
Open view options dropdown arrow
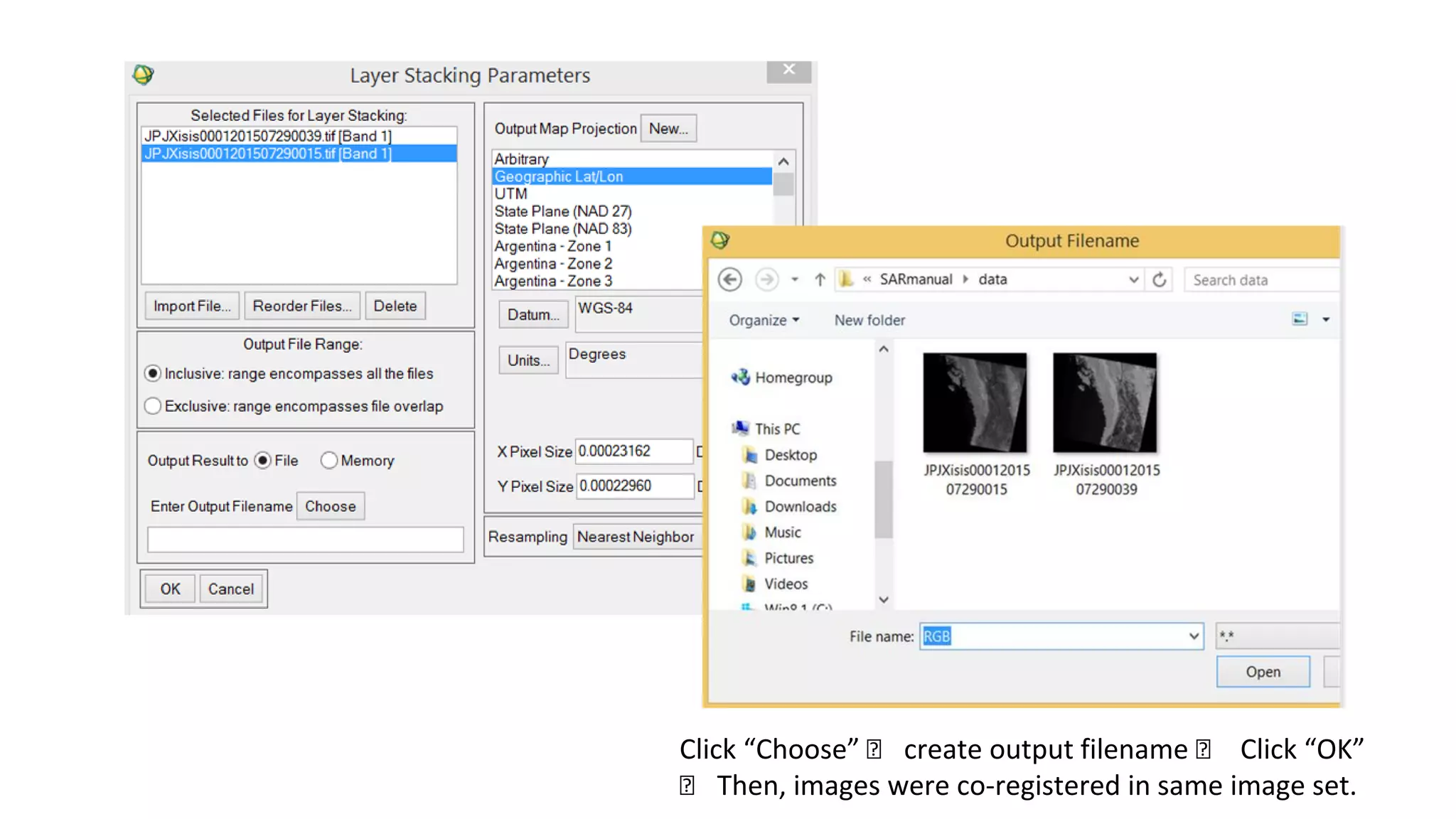[x=1326, y=320]
